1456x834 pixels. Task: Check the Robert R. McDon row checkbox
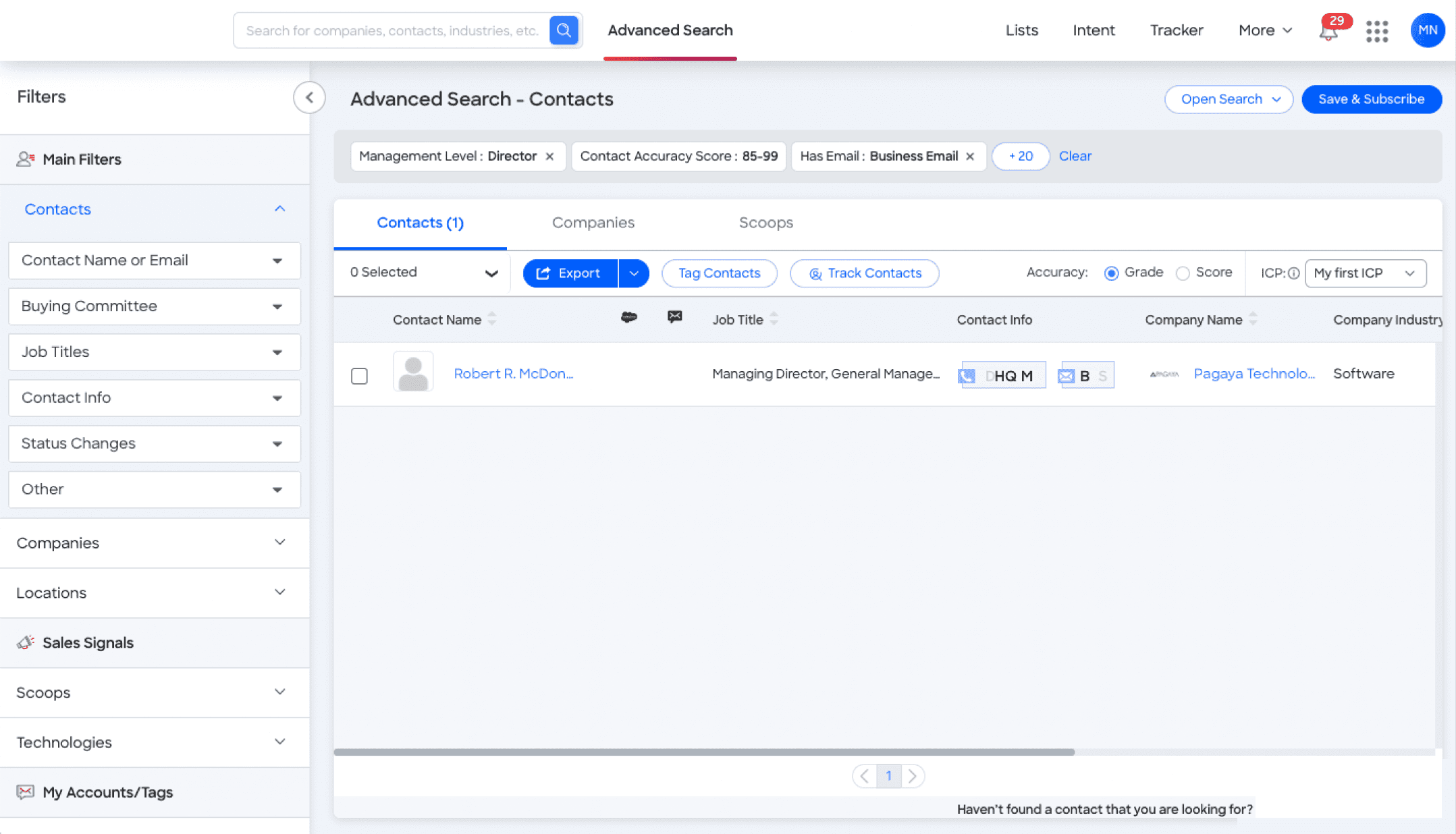tap(359, 375)
